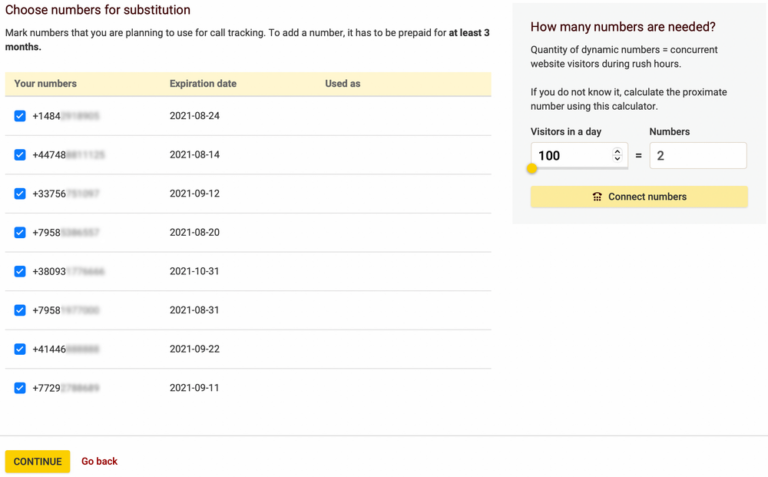Screen dimensions: 768x477
Task: Uncheck the +7729 number checkbox
Action: [20, 388]
